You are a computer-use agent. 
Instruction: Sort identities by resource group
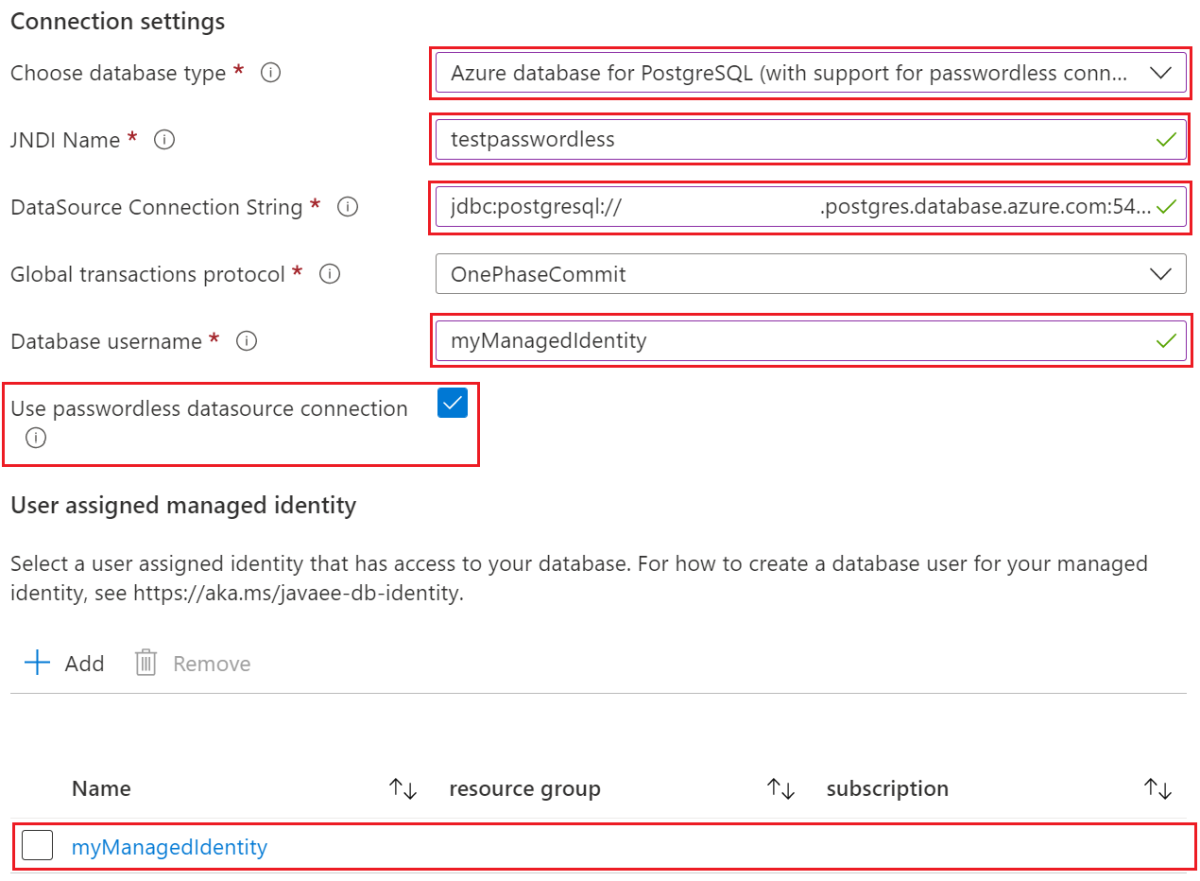pyautogui.click(x=780, y=788)
